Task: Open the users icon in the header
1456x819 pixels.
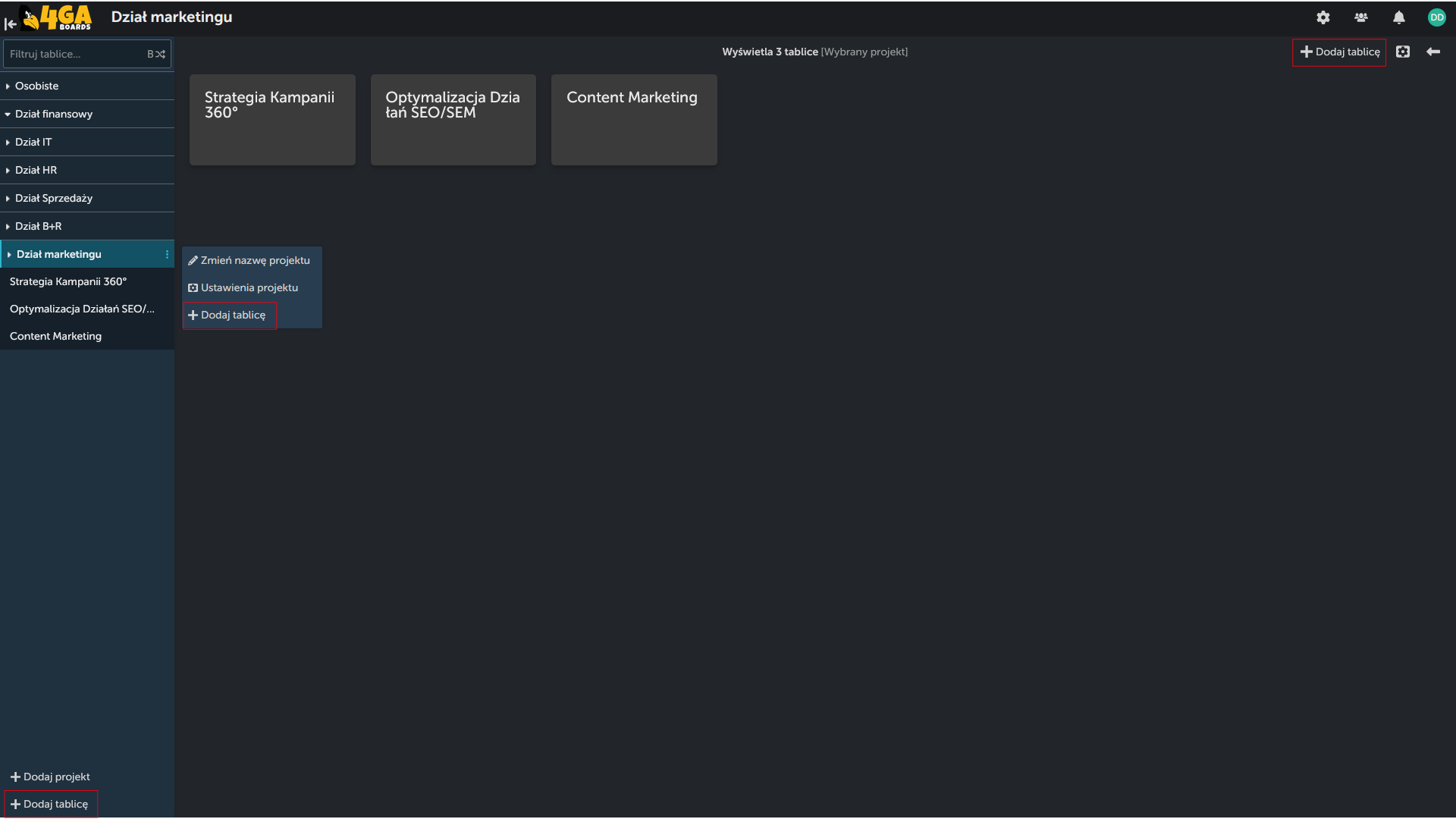Action: tap(1361, 17)
